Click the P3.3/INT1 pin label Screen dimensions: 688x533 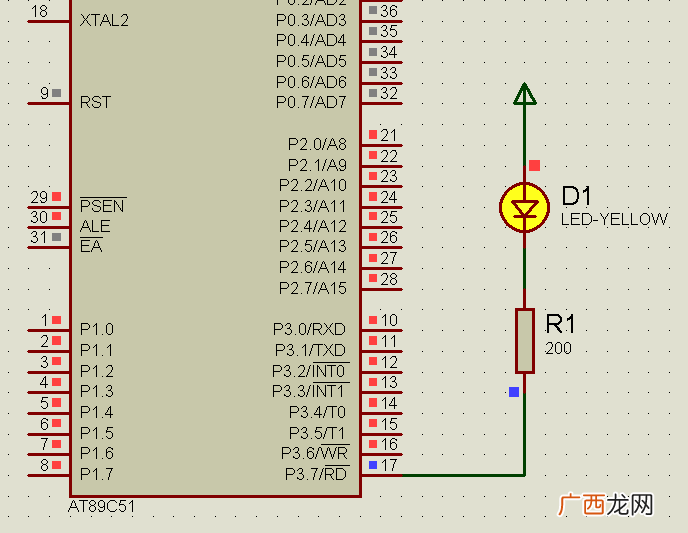click(x=309, y=391)
